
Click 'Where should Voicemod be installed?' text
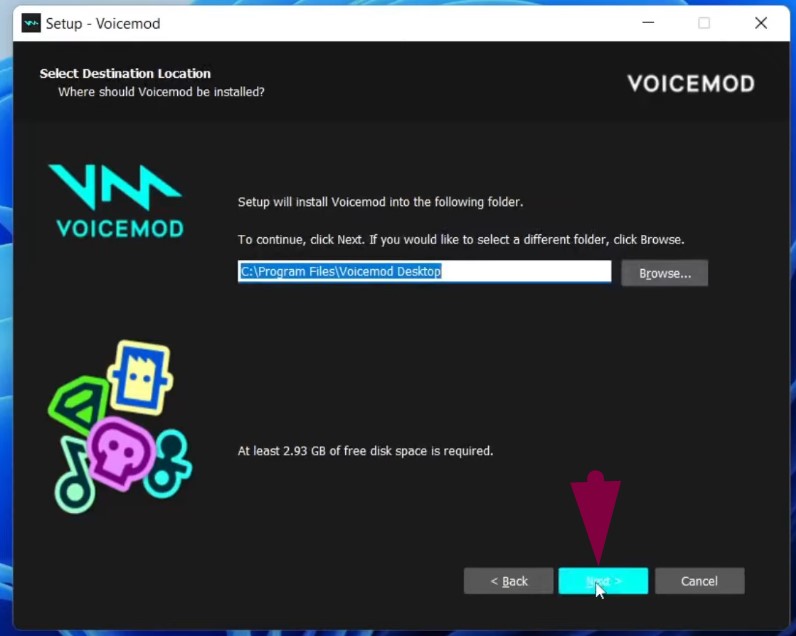161,92
